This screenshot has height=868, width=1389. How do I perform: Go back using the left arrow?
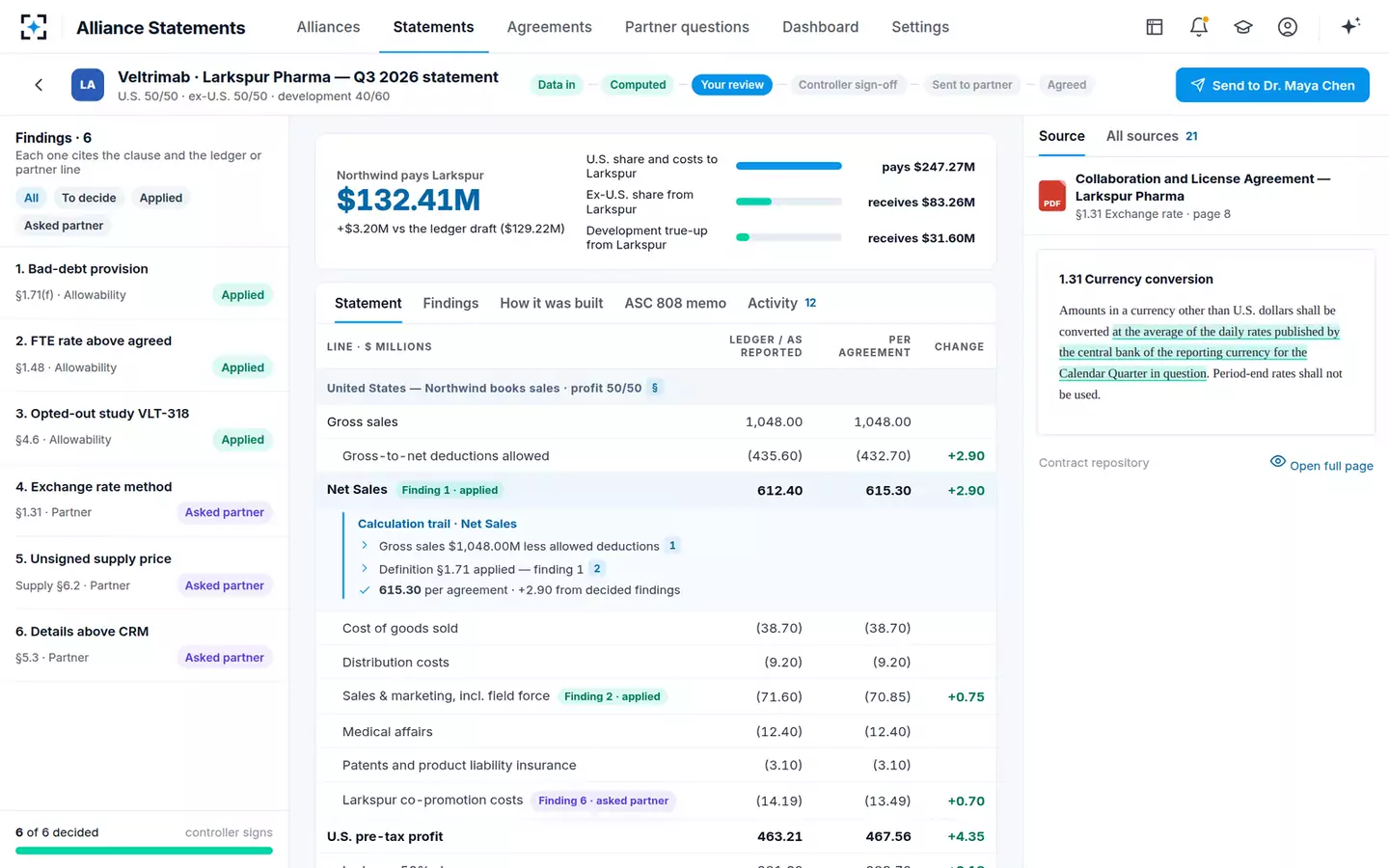click(39, 85)
